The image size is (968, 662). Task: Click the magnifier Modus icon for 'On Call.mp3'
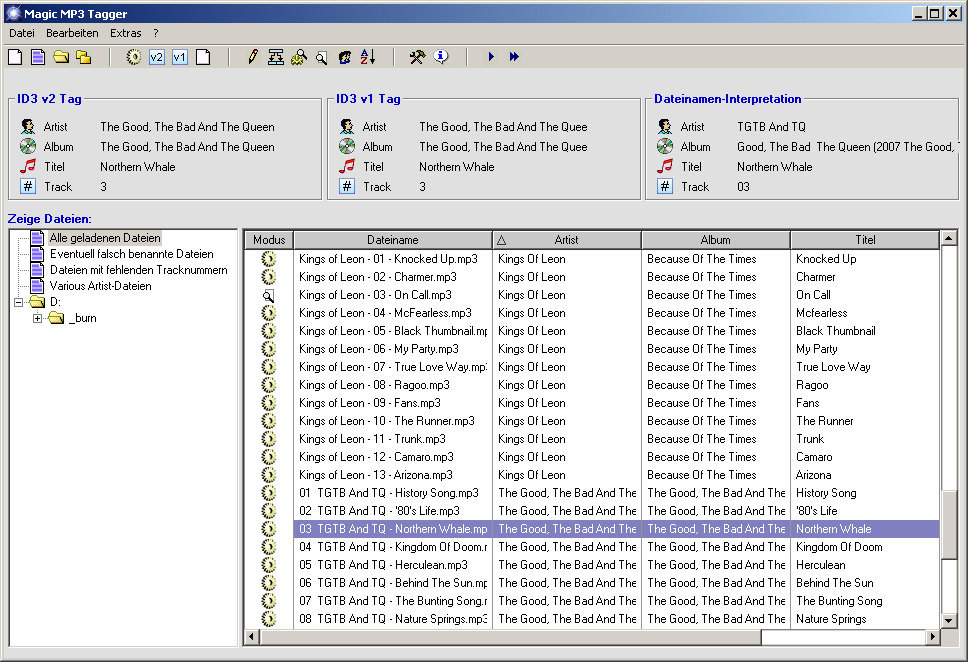268,296
